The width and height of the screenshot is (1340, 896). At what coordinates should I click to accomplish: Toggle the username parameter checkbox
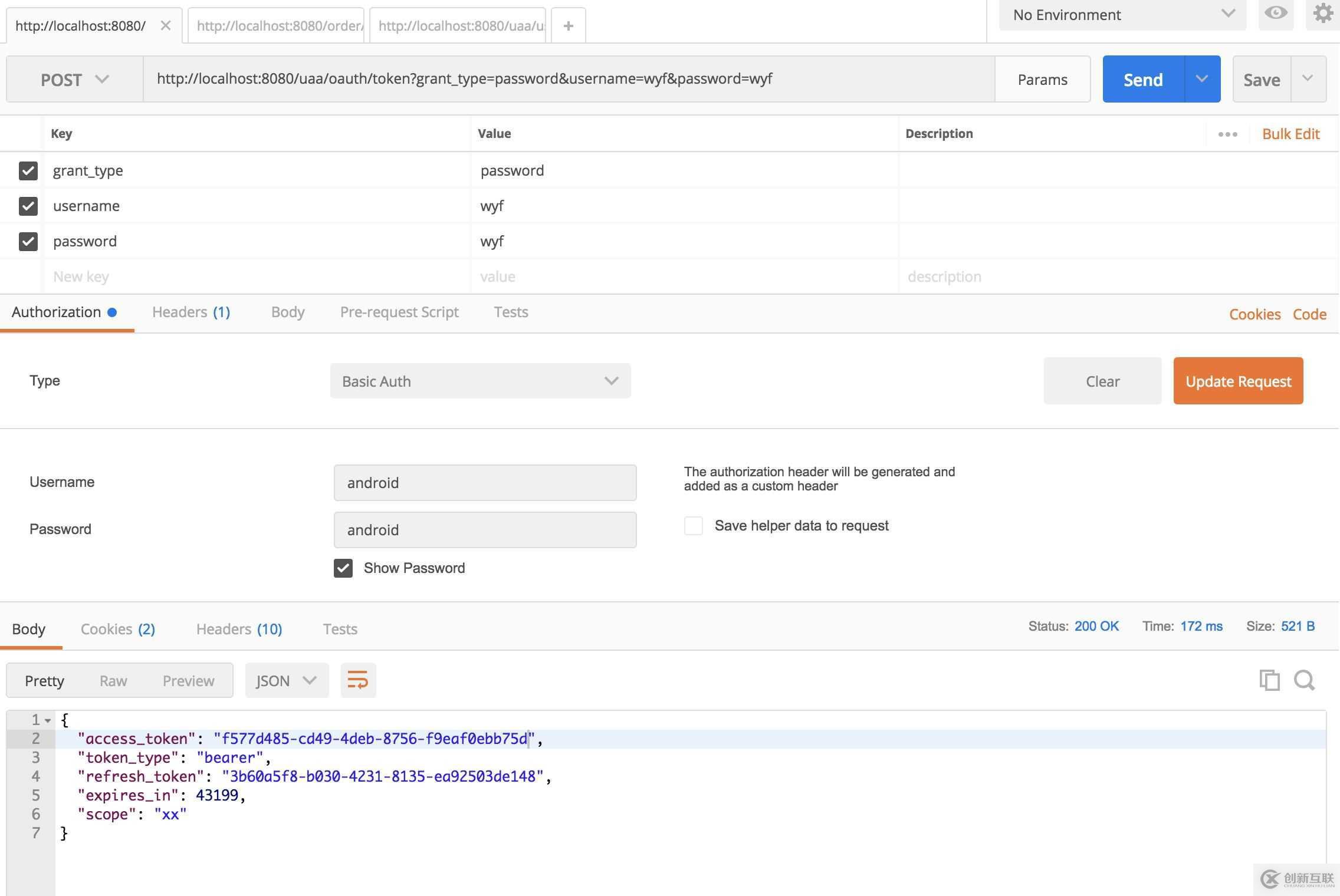[28, 206]
